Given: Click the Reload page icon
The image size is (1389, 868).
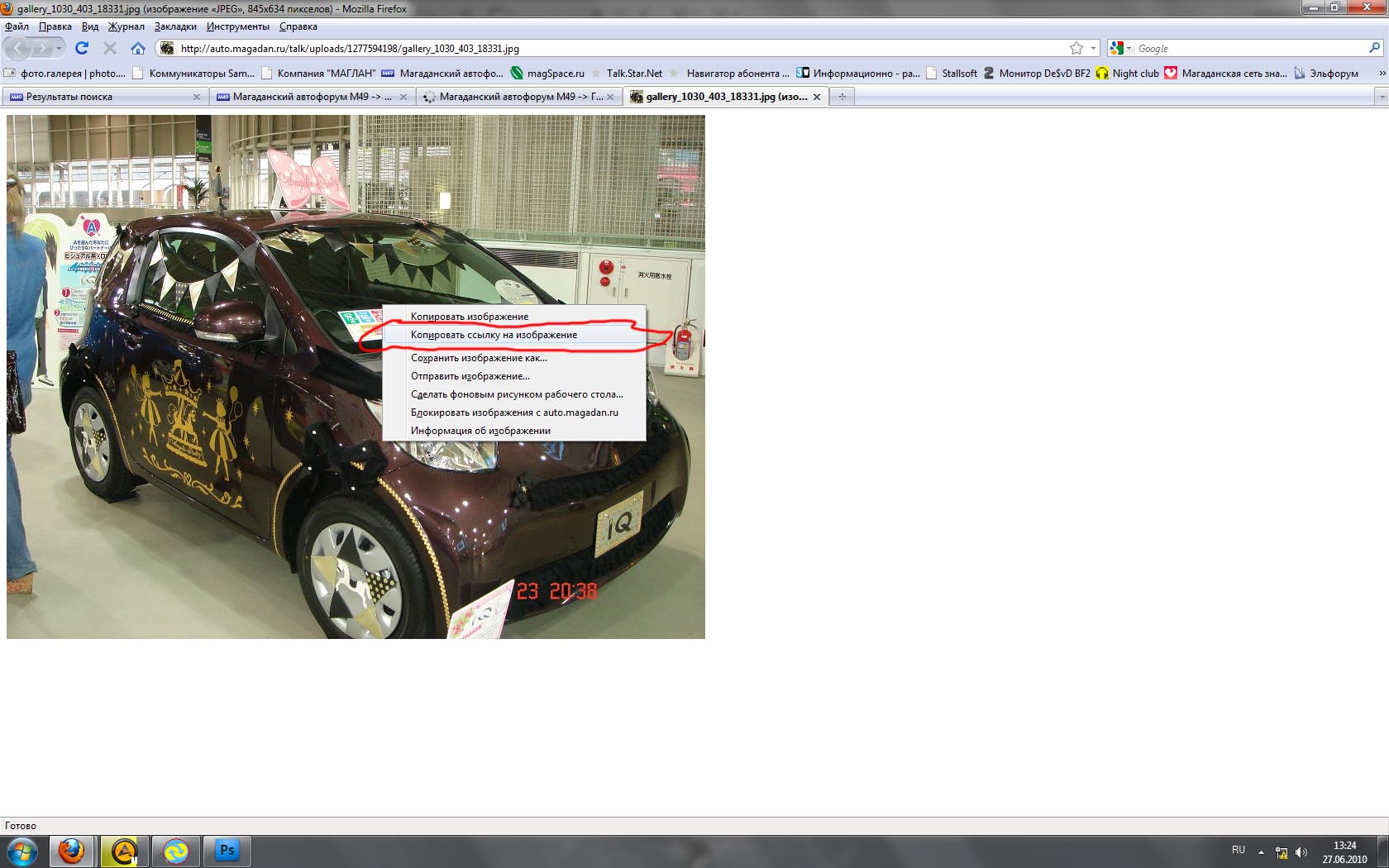Looking at the screenshot, I should (82, 48).
